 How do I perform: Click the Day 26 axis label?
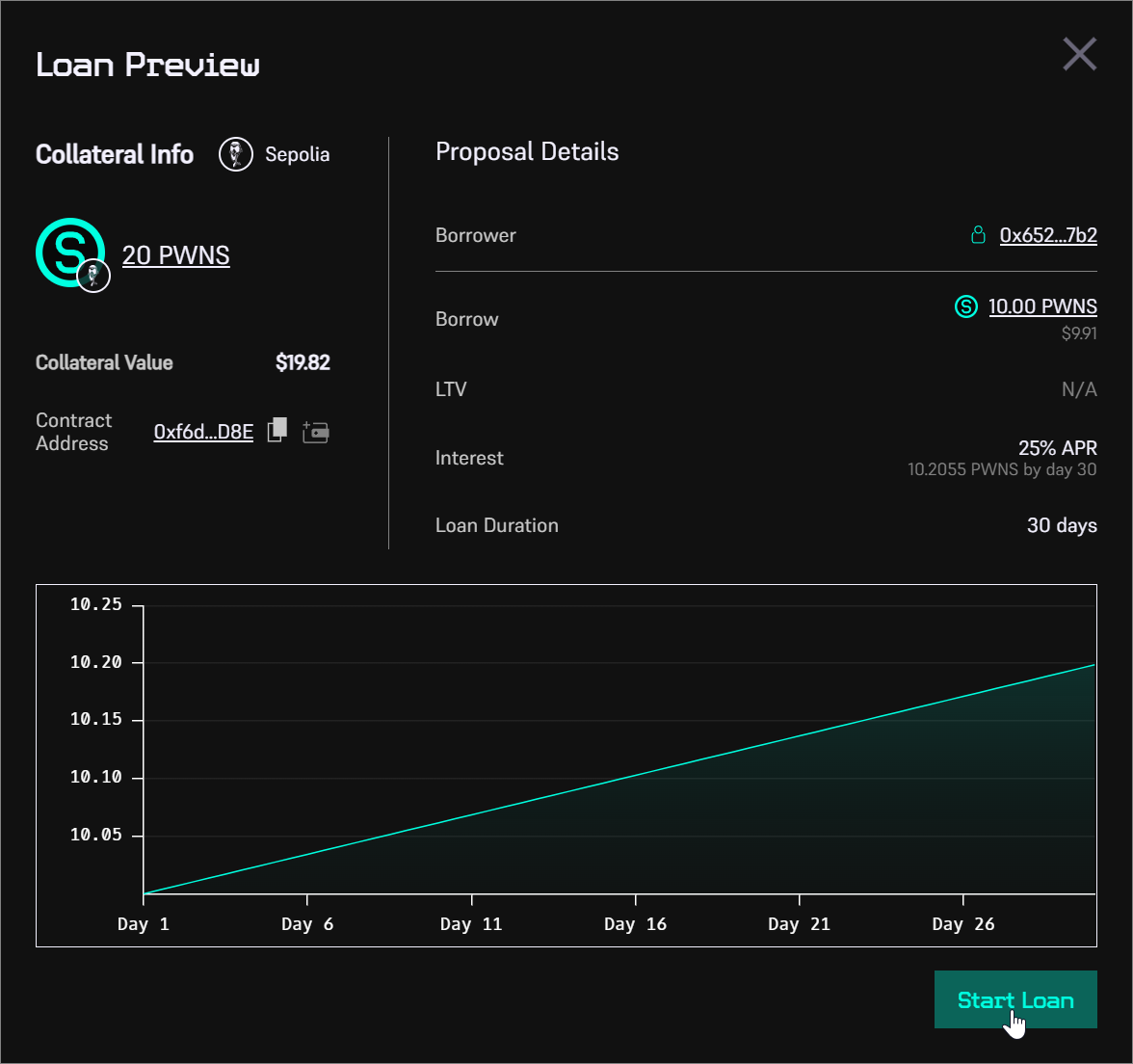963,923
